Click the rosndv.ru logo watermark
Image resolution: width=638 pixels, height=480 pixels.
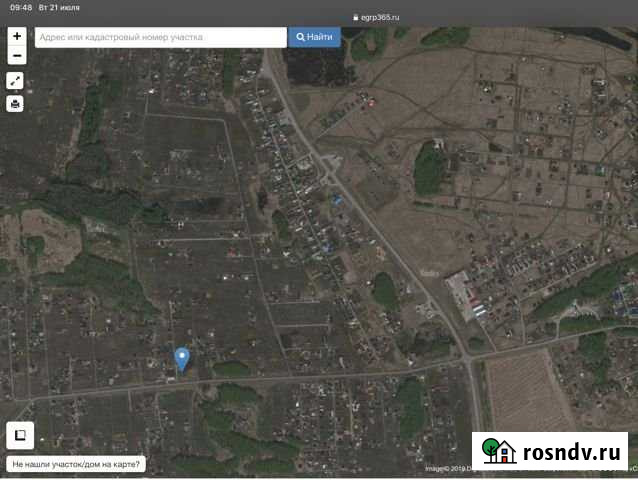click(549, 451)
